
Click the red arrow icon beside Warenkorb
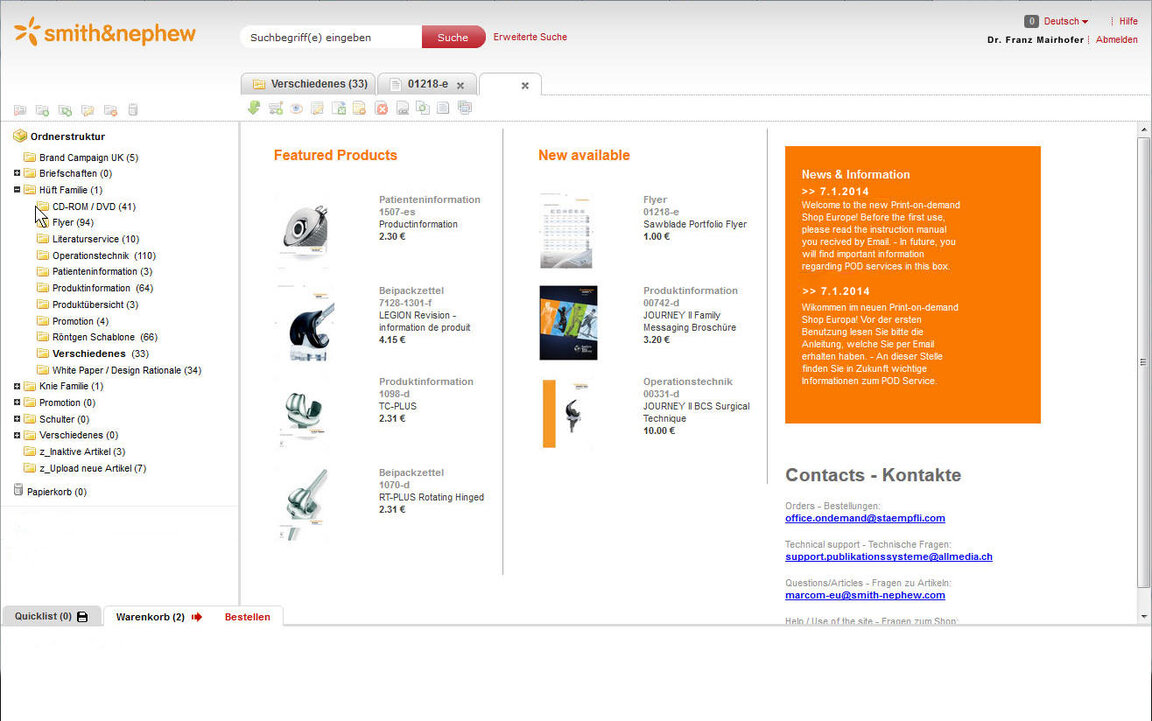197,617
